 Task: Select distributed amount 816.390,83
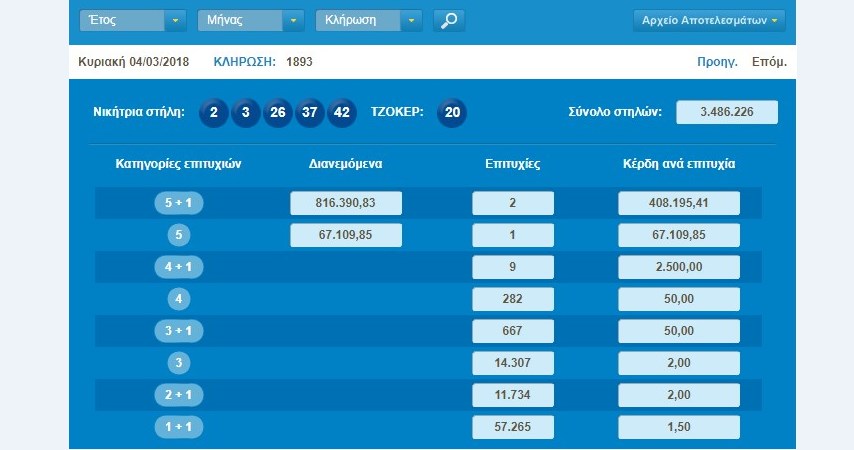[x=346, y=203]
